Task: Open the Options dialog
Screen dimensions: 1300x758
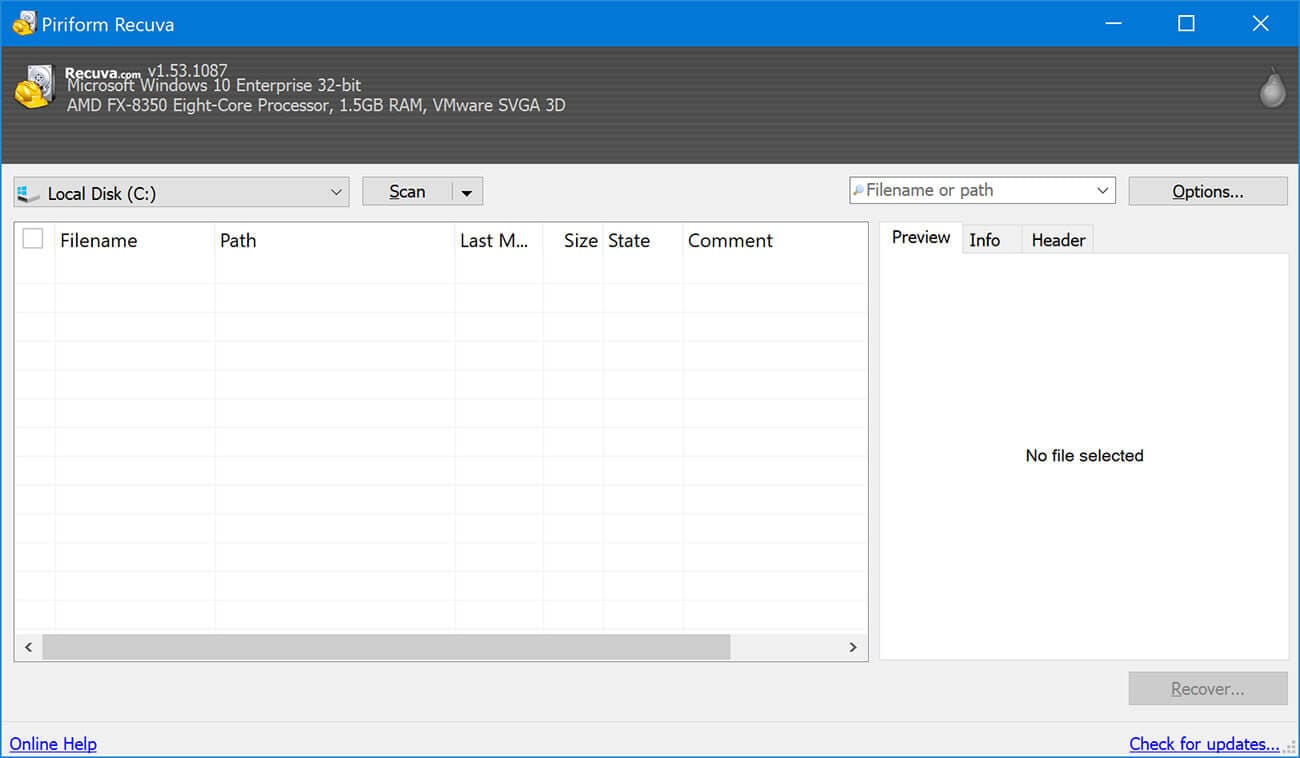Action: [x=1207, y=191]
